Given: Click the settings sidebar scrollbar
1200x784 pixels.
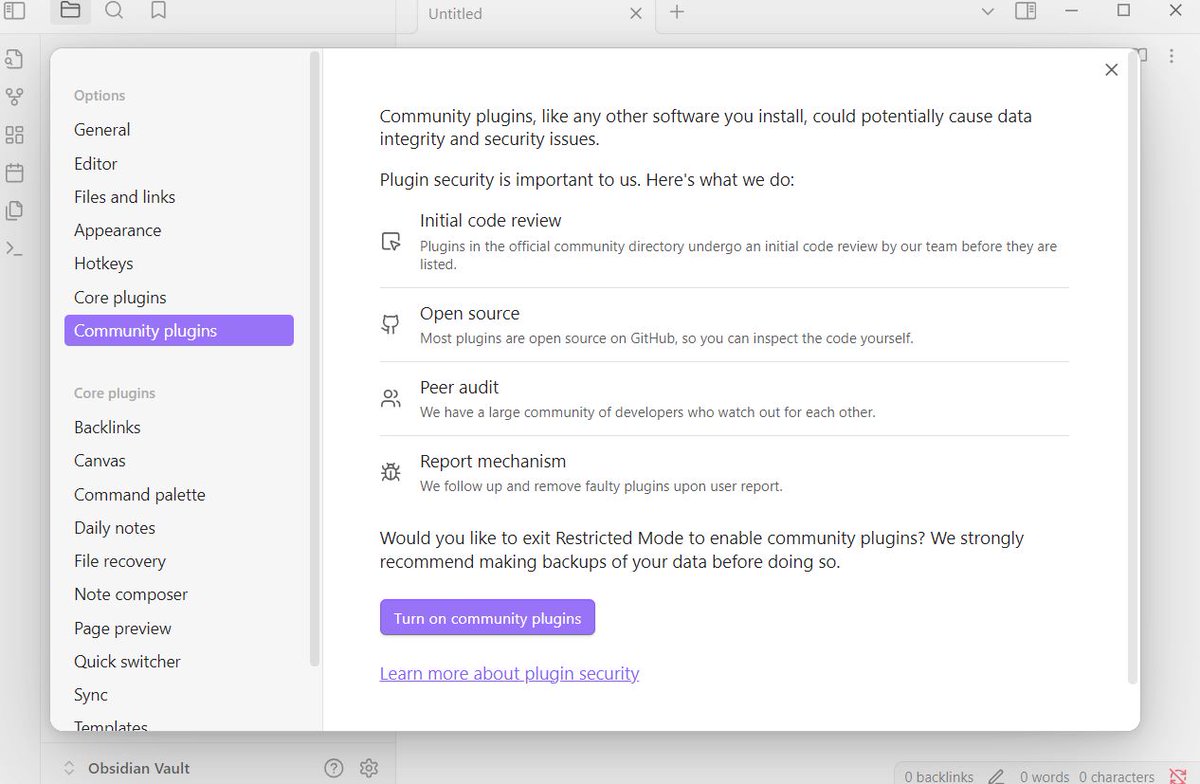Looking at the screenshot, I should (314, 360).
